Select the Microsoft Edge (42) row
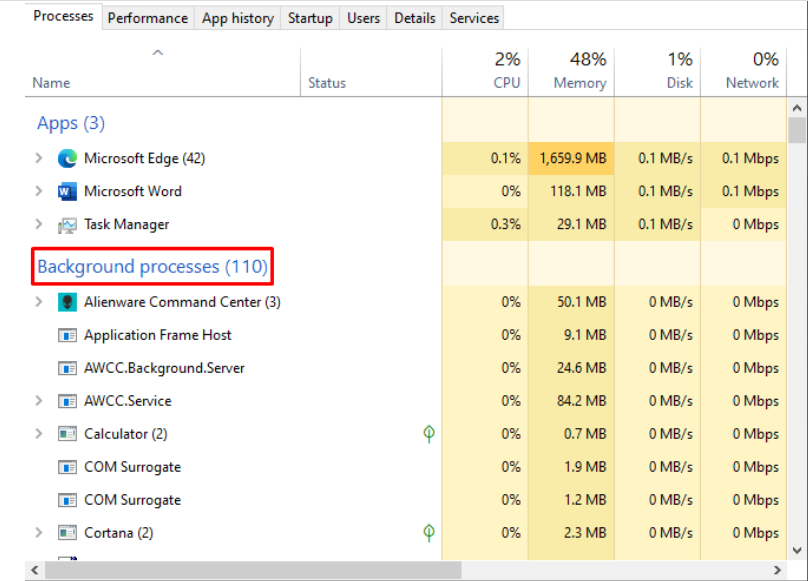808x581 pixels. pyautogui.click(x=406, y=158)
